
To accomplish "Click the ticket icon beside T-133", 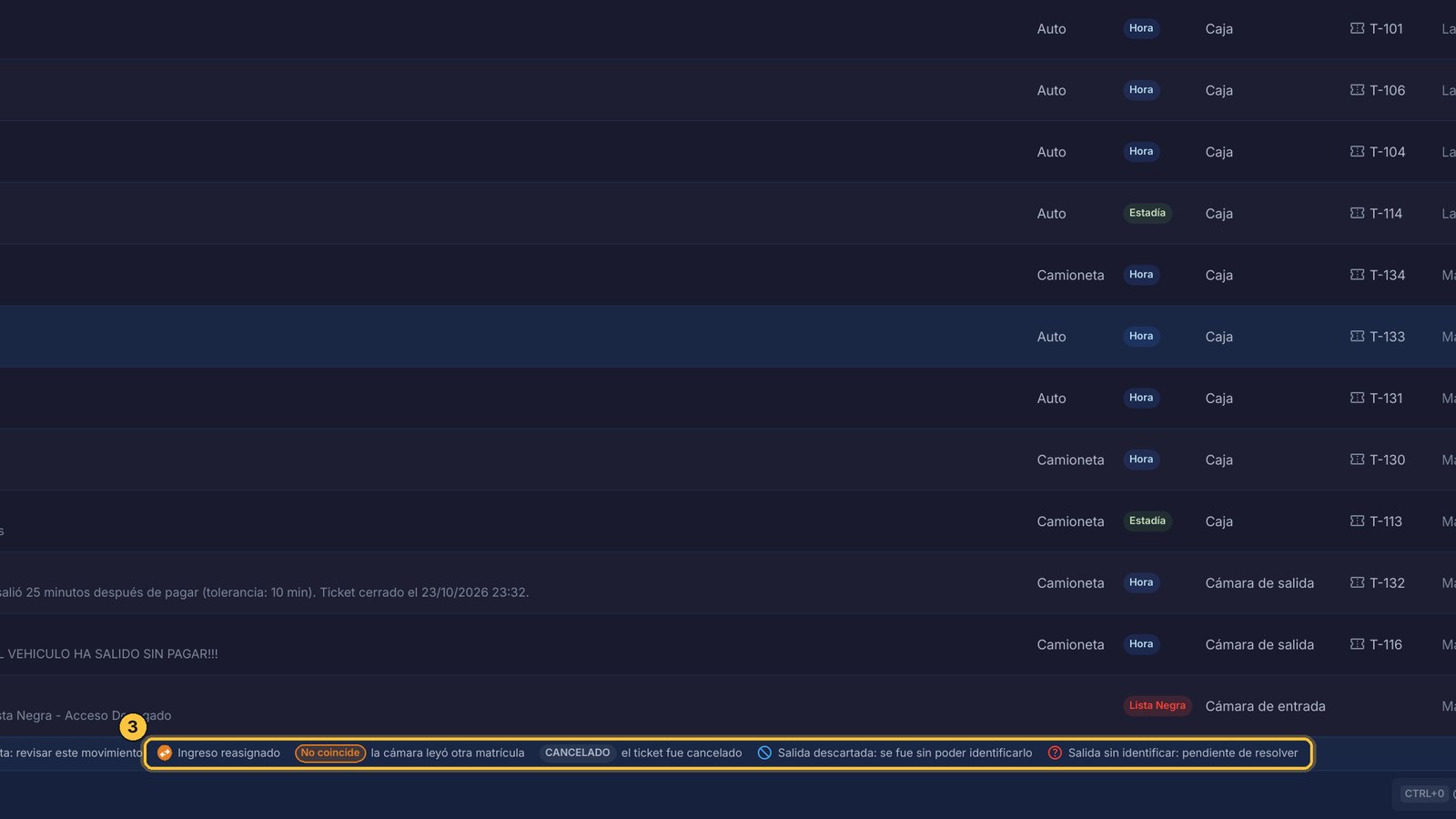I will point(1357,337).
